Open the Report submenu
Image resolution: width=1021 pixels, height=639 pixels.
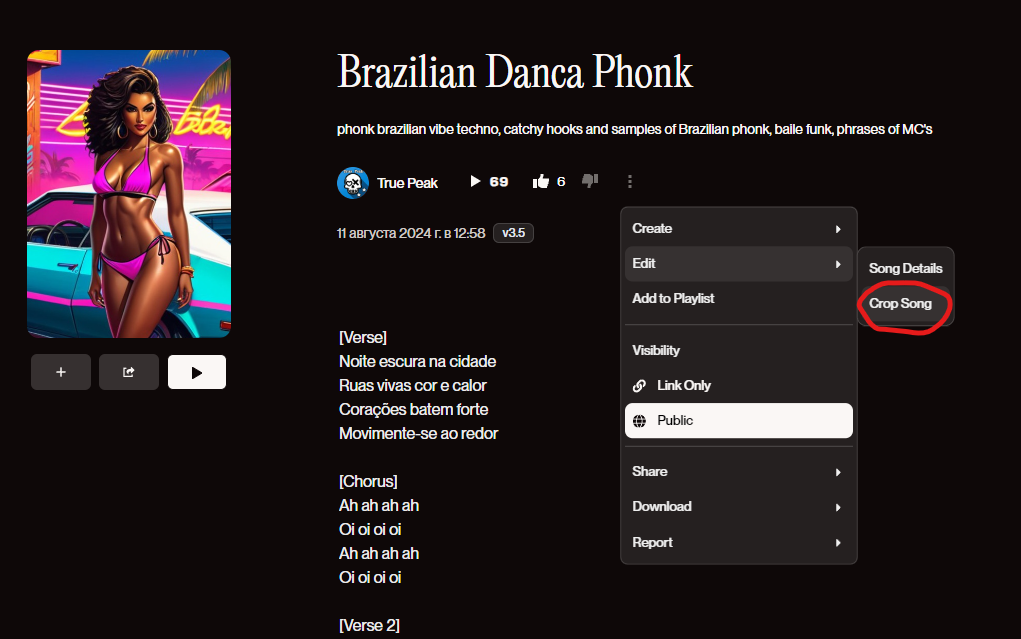click(738, 543)
